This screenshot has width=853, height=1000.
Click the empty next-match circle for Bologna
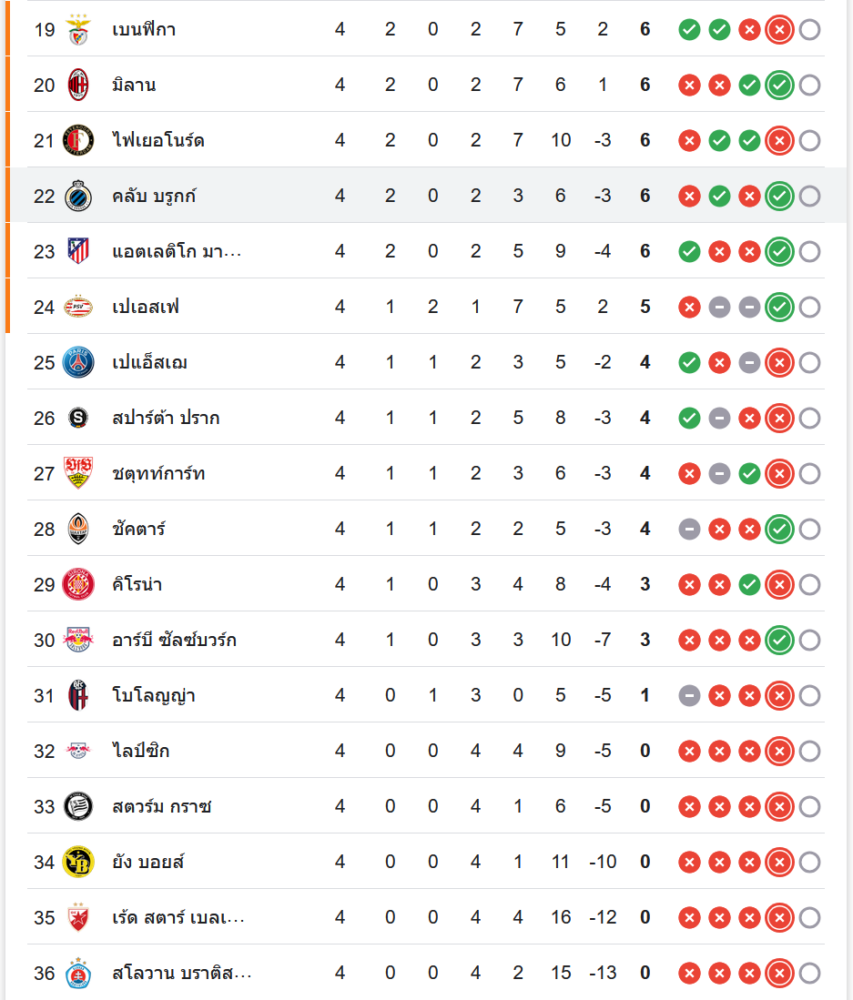(x=810, y=696)
